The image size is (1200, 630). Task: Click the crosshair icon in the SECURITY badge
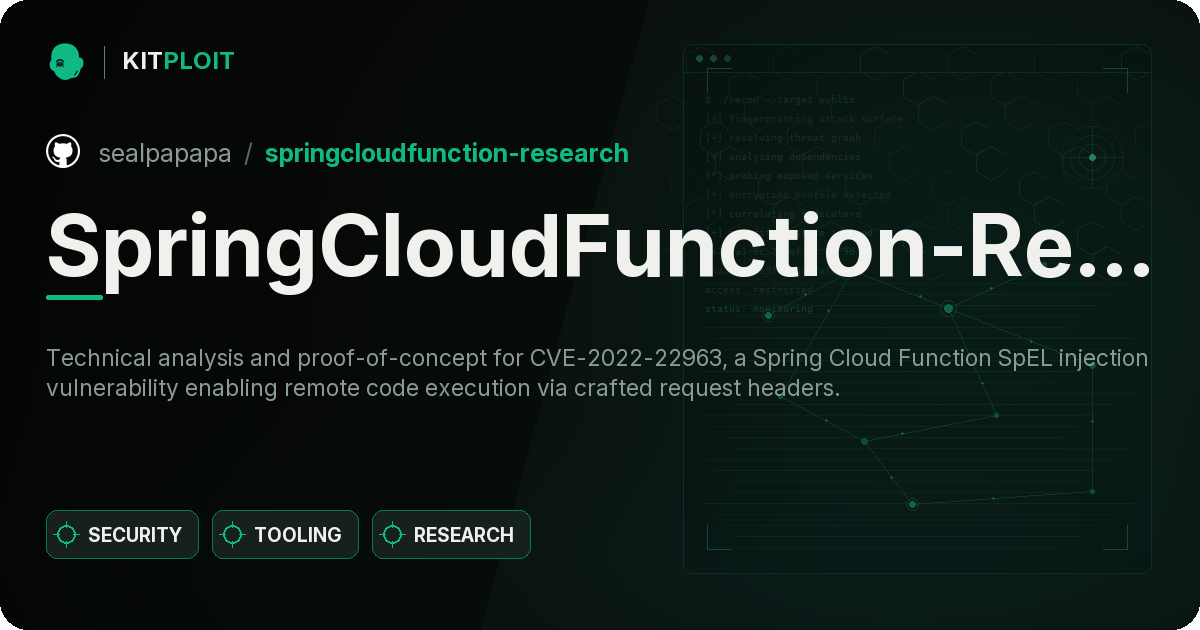[x=67, y=535]
